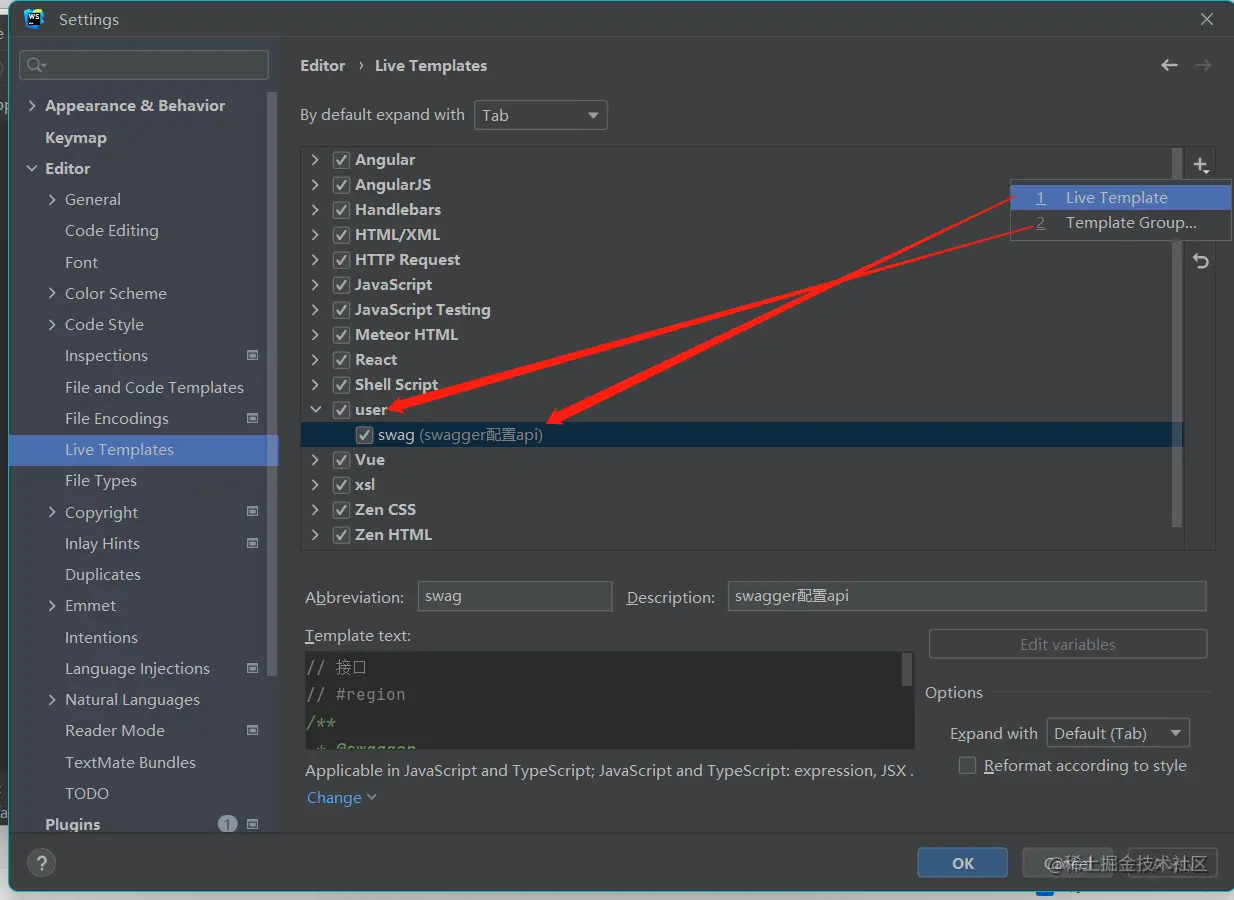
Task: Click the template text scrollbar
Action: (x=907, y=669)
